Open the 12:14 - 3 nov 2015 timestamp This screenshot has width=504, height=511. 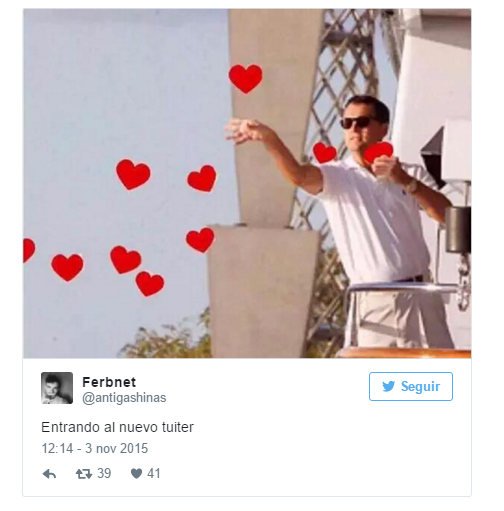point(95,448)
